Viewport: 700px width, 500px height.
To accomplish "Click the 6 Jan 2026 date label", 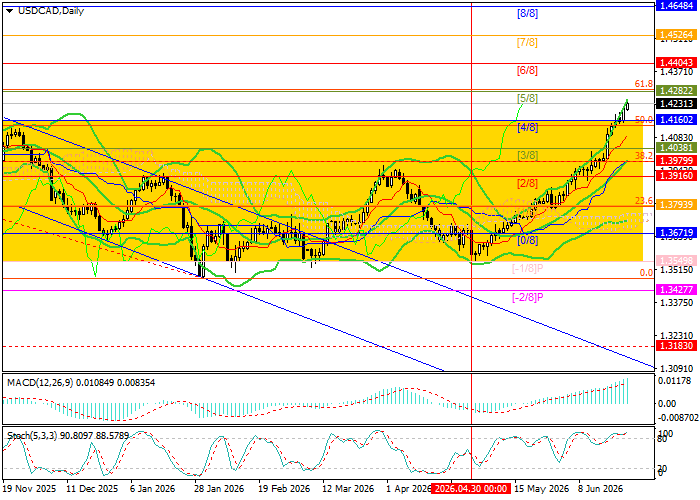I will point(152,488).
